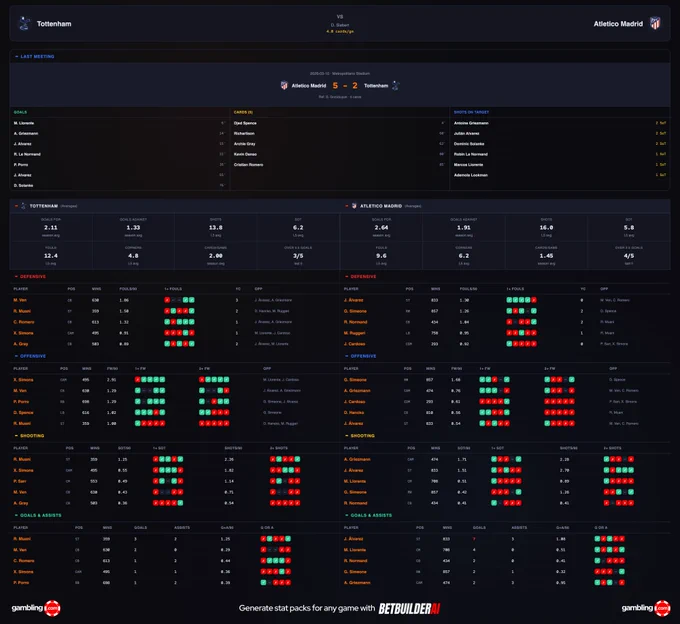
Task: Click Cristian Romero in the Last Meeting cards list
Action: pyautogui.click(x=248, y=164)
